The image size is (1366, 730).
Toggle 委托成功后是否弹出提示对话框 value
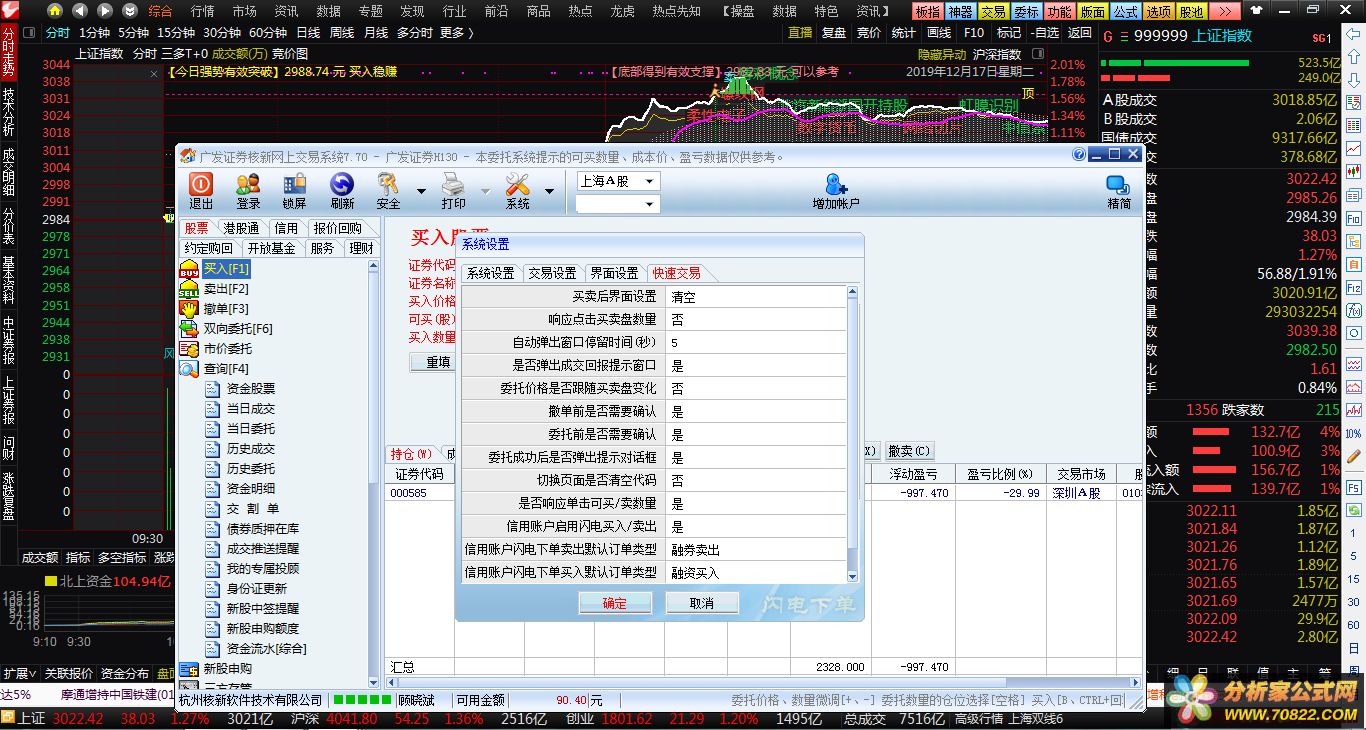pyautogui.click(x=755, y=458)
